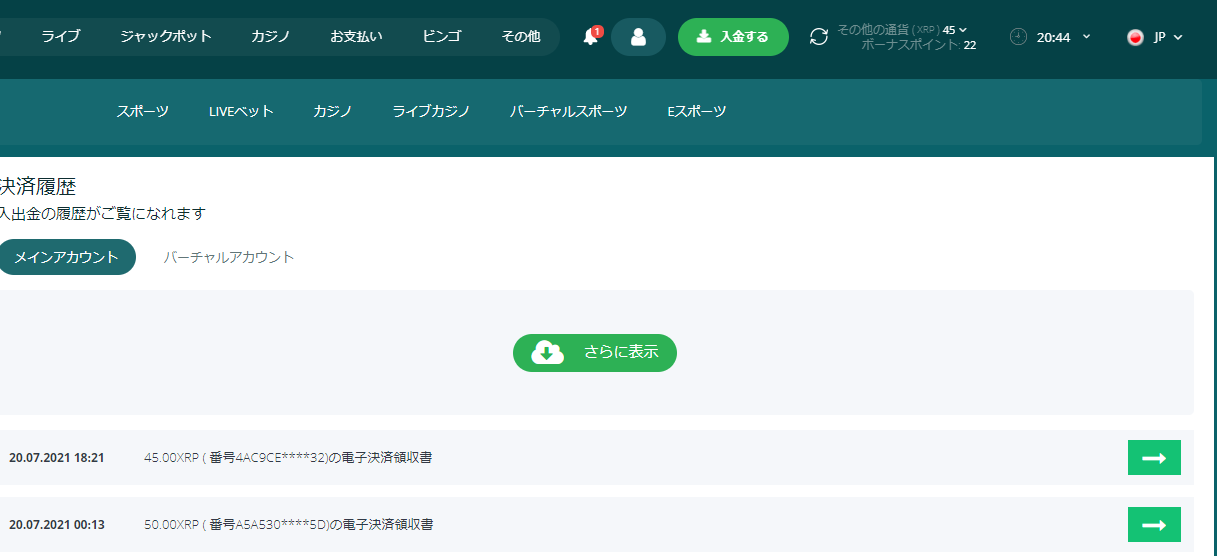1217x556 pixels.
Task: Switch to バーチャルアカウント tab
Action: (229, 257)
